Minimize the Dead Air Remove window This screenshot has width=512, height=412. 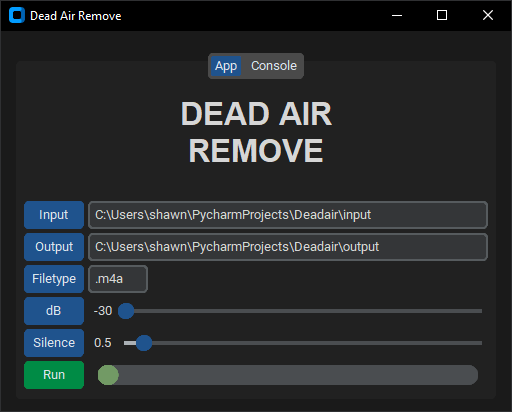(x=397, y=15)
